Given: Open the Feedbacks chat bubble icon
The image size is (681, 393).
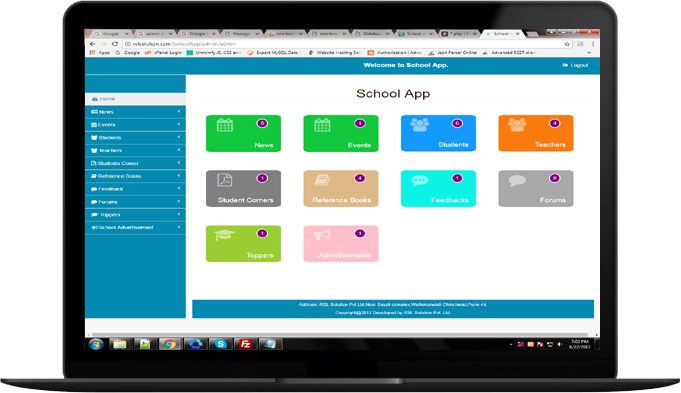Looking at the screenshot, I should [x=420, y=180].
